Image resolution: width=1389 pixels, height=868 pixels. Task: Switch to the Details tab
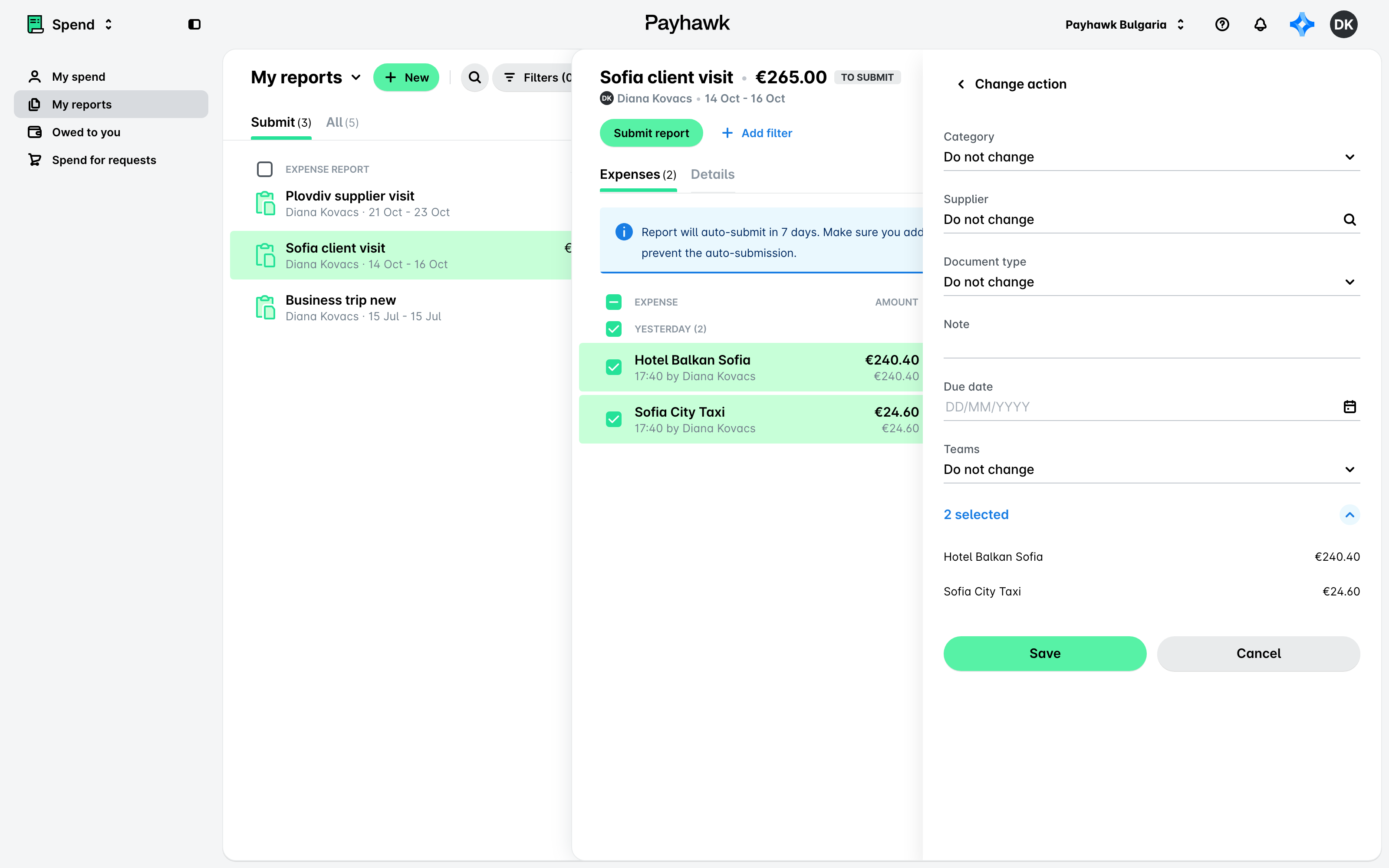(x=712, y=174)
